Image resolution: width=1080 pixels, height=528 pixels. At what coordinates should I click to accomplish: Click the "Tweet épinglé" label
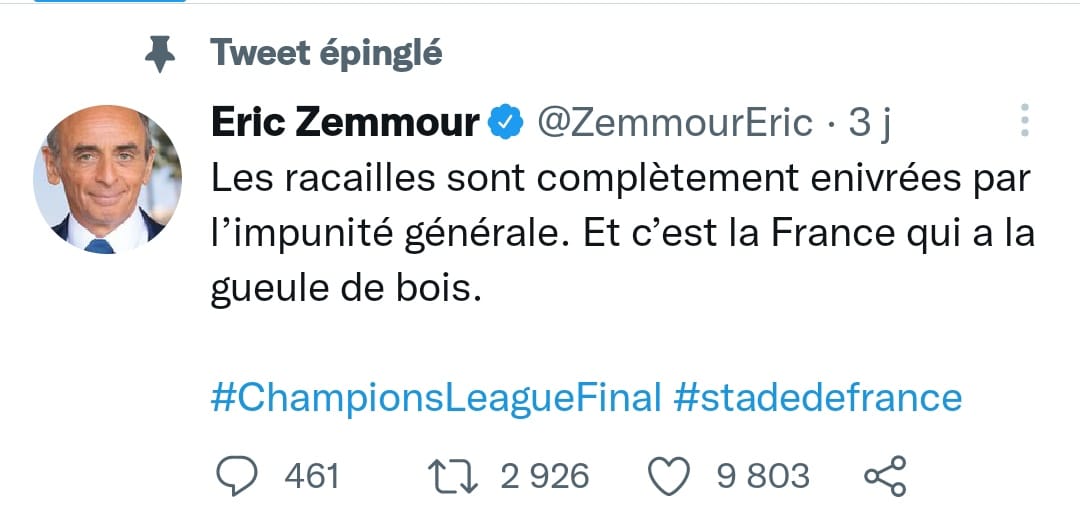click(326, 53)
